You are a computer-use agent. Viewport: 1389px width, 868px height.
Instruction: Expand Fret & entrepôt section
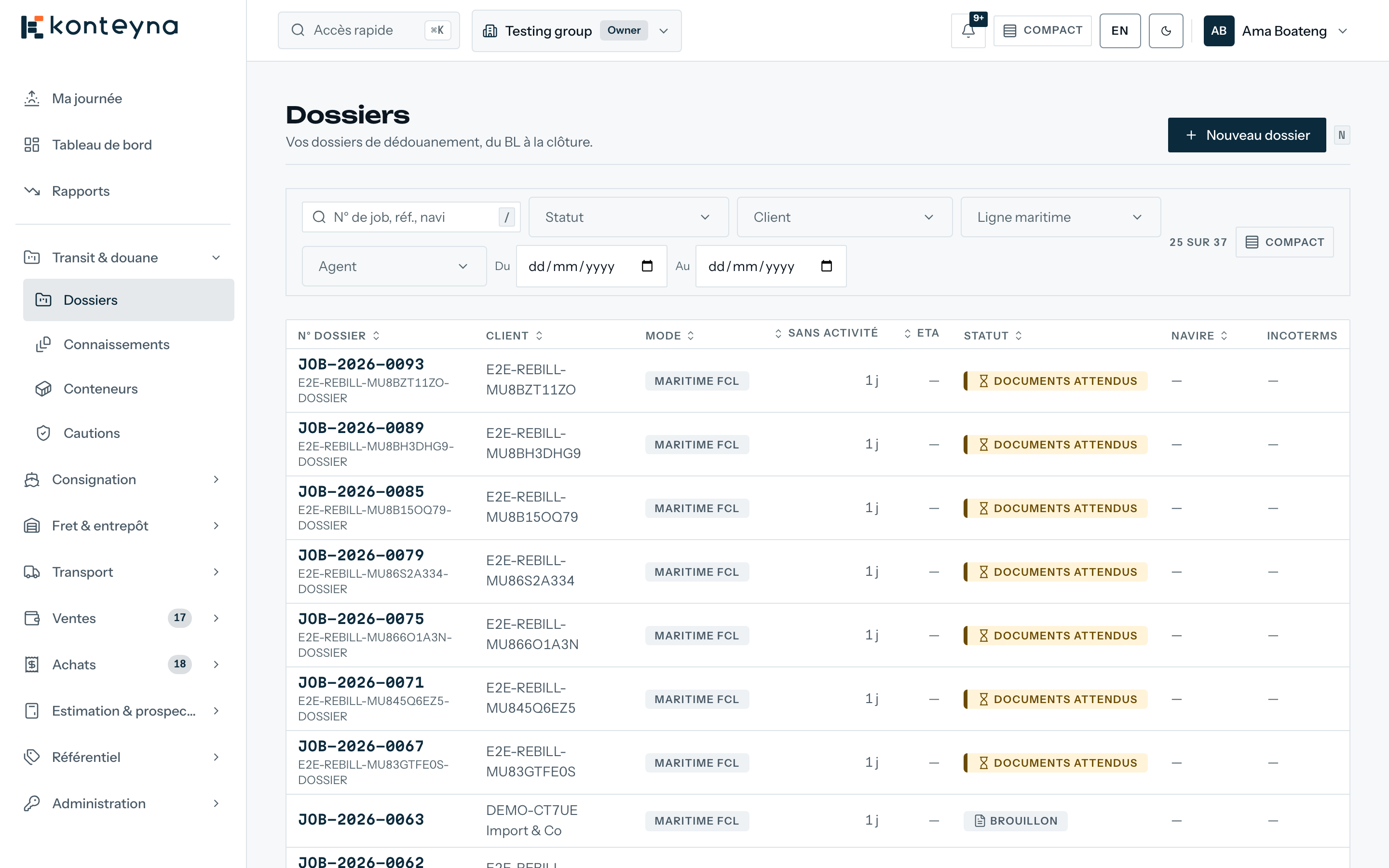pyautogui.click(x=216, y=526)
